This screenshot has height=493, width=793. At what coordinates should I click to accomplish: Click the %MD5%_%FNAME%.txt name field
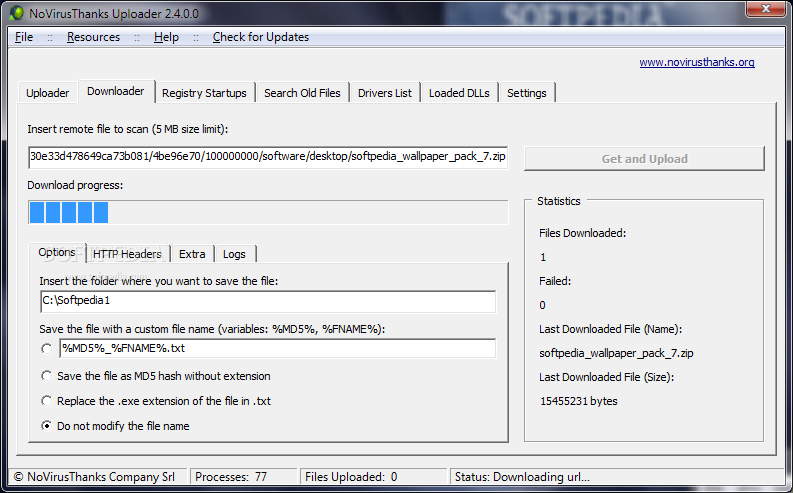[278, 348]
